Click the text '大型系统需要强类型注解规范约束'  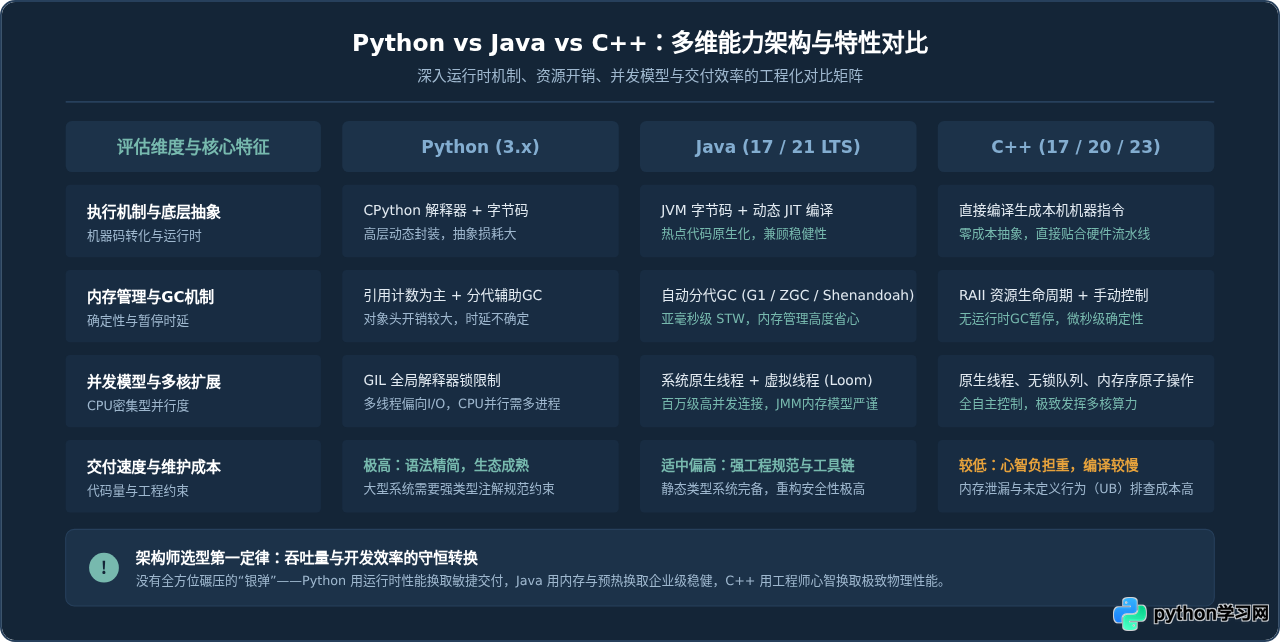click(459, 489)
